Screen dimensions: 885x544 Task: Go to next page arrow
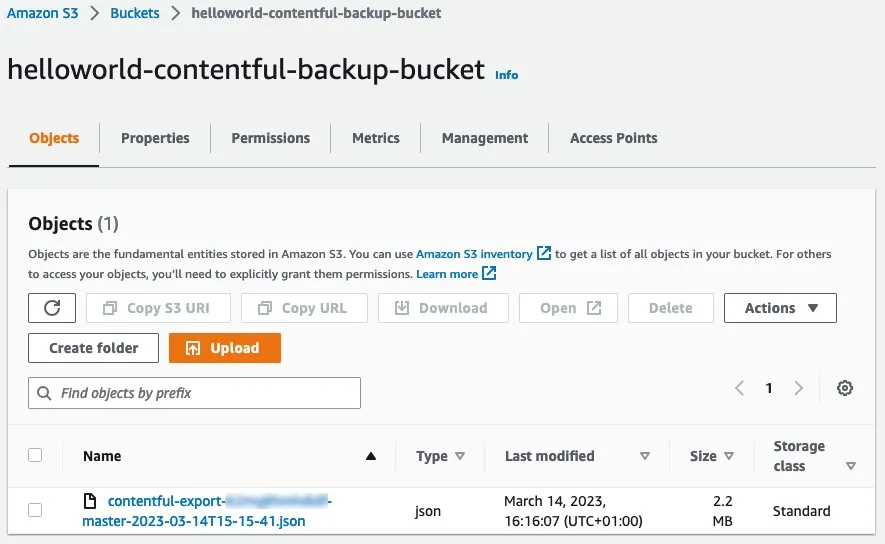(x=798, y=388)
